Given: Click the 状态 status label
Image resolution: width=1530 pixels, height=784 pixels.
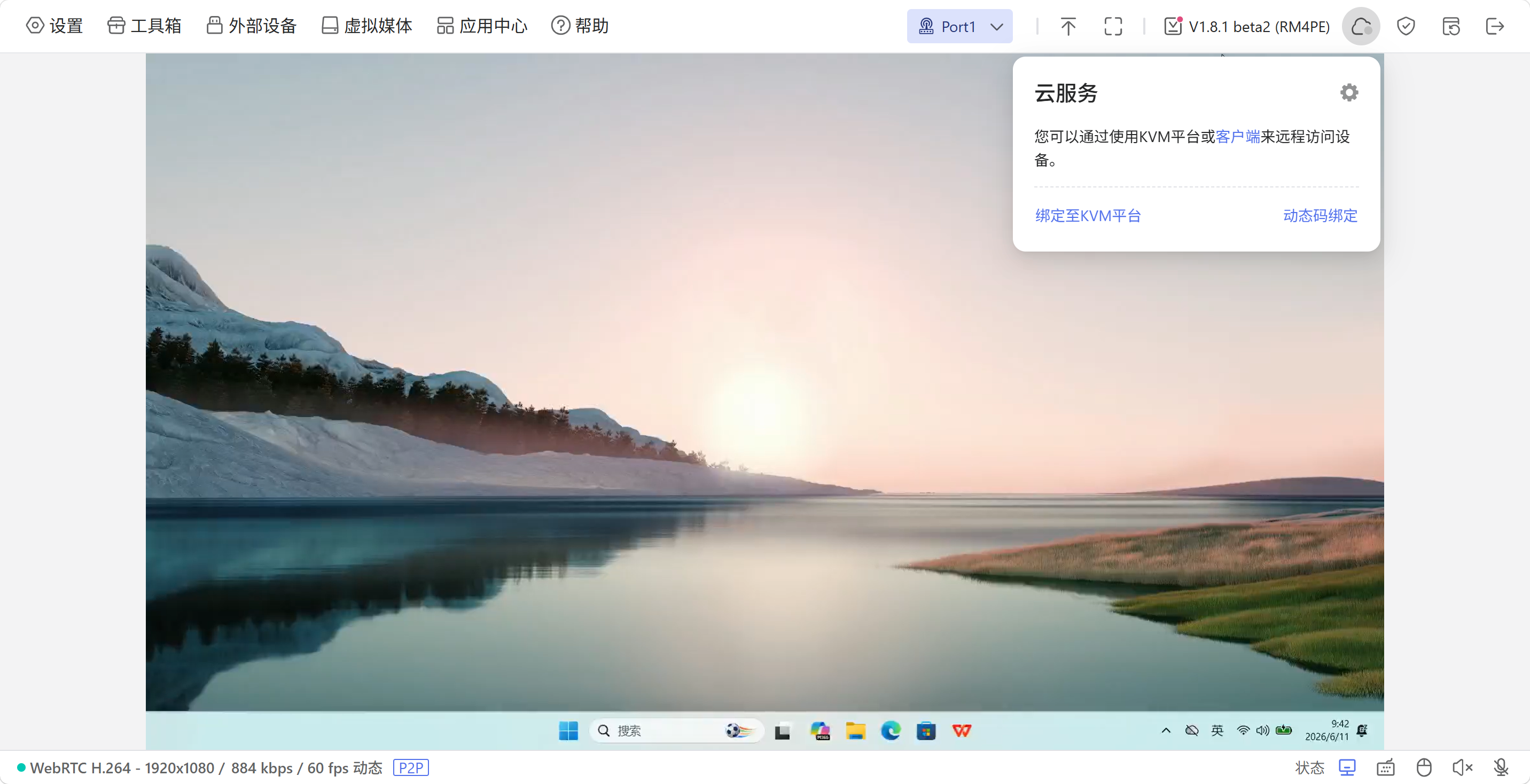Looking at the screenshot, I should pos(1310,767).
